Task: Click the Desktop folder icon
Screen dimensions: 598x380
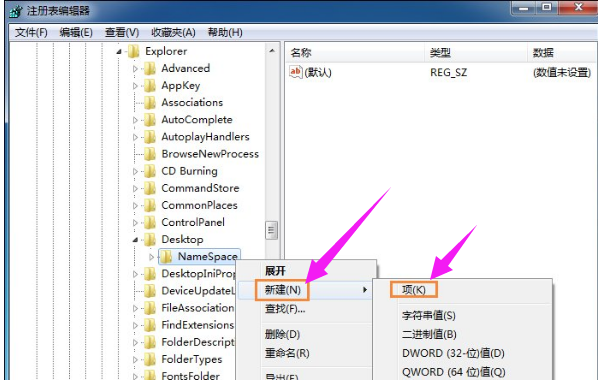Action: pyautogui.click(x=150, y=240)
